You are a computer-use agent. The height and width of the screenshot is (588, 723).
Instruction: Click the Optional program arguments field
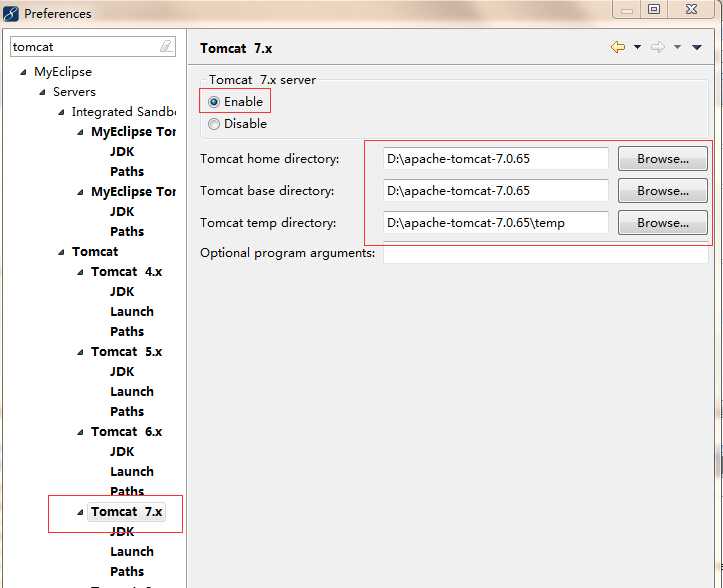pos(545,253)
